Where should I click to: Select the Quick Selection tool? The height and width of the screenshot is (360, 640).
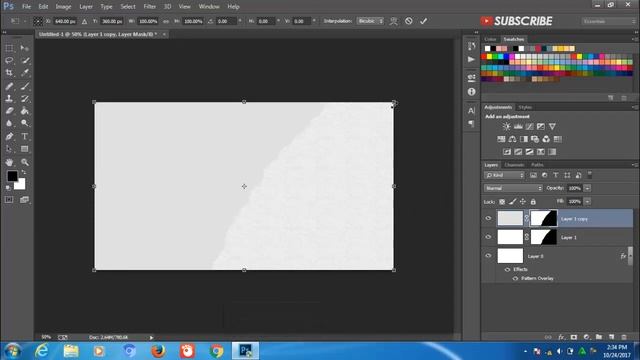pos(24,60)
